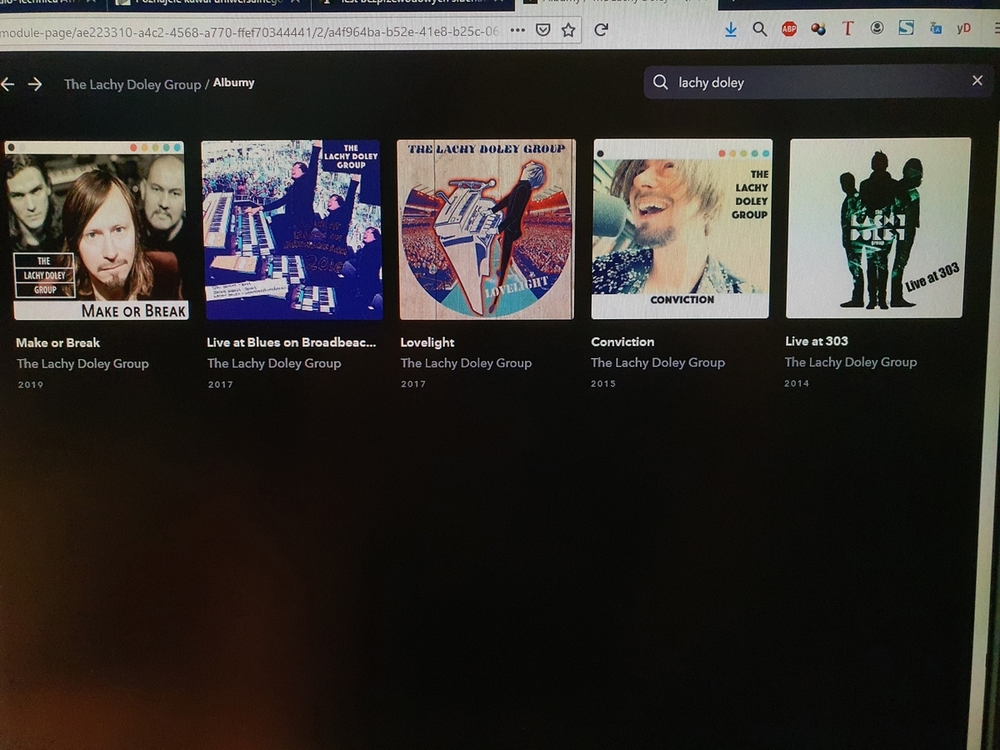
Task: Reload the page with the refresh icon
Action: coord(601,30)
